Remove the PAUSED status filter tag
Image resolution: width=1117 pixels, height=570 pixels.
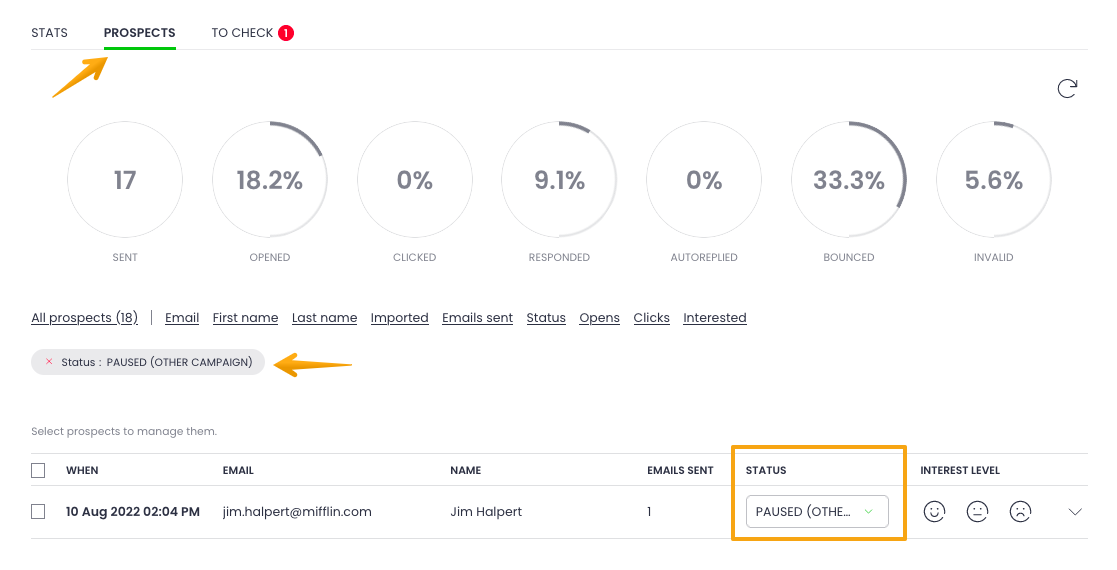tap(49, 362)
